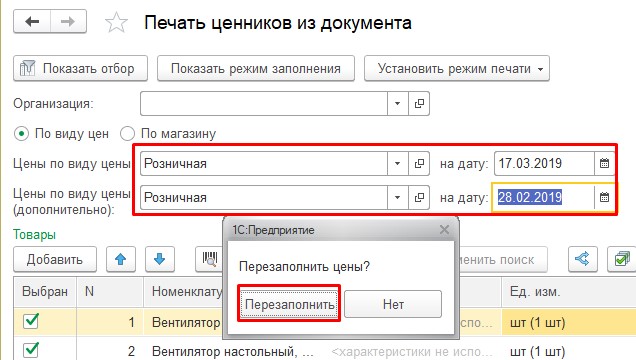Screen dimensions: 636x360
Task: Click the first Розничная price type field
Action: tap(264, 163)
